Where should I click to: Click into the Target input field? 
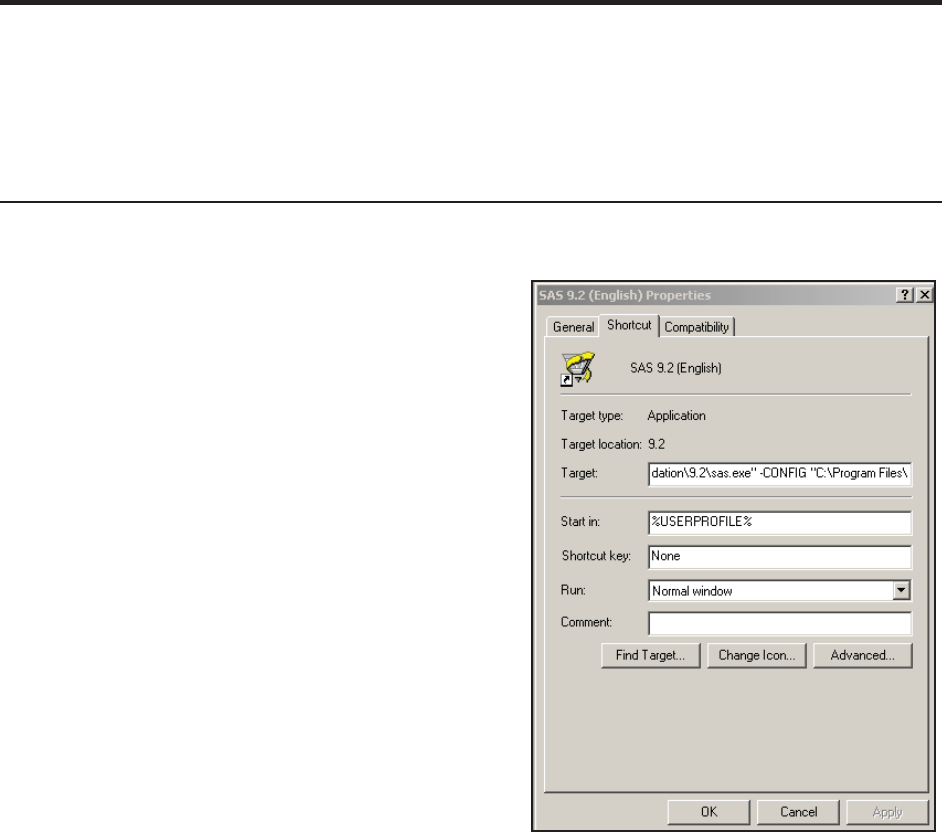tap(780, 473)
